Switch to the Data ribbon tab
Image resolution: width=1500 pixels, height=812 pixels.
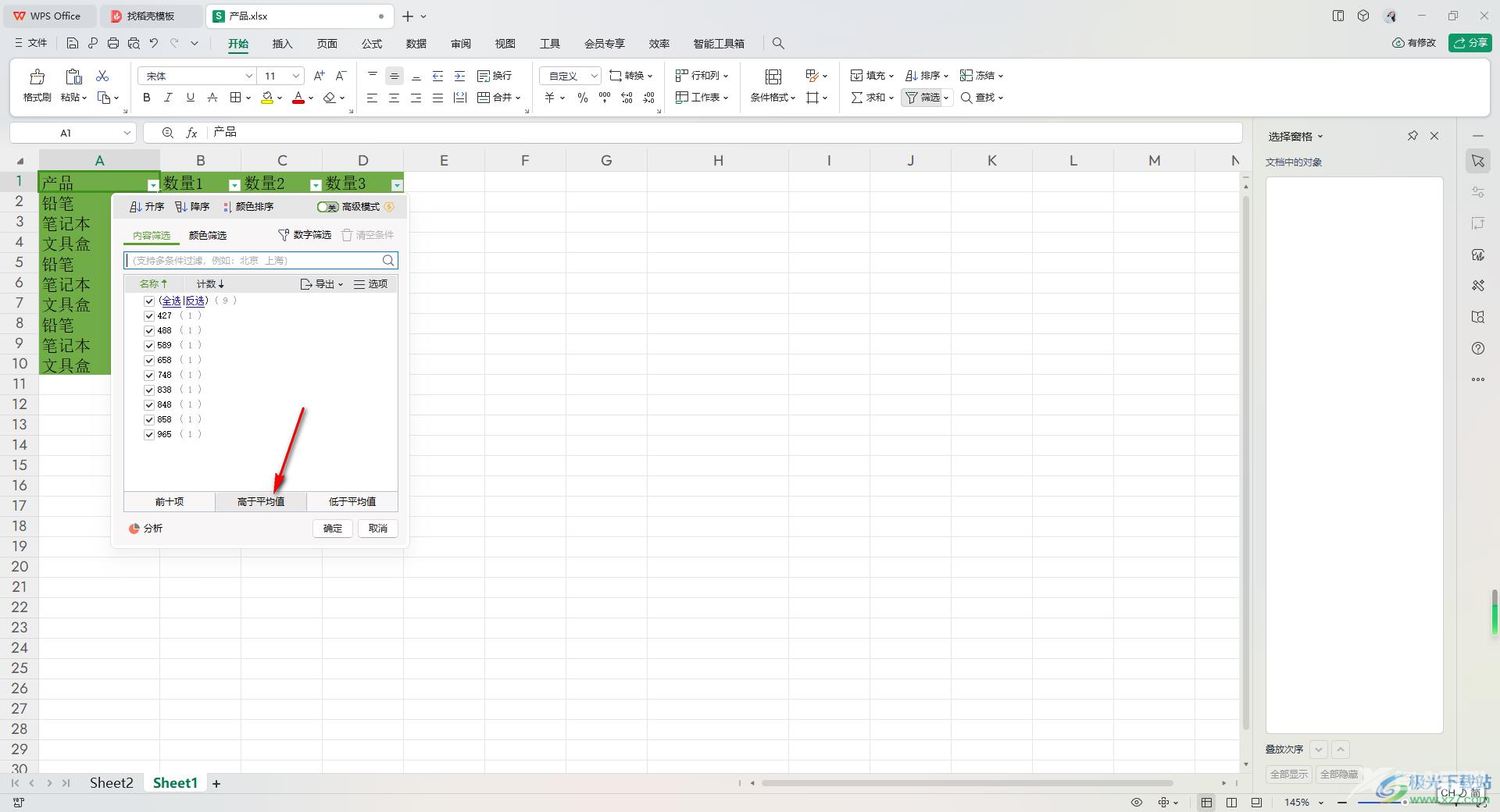(x=416, y=44)
